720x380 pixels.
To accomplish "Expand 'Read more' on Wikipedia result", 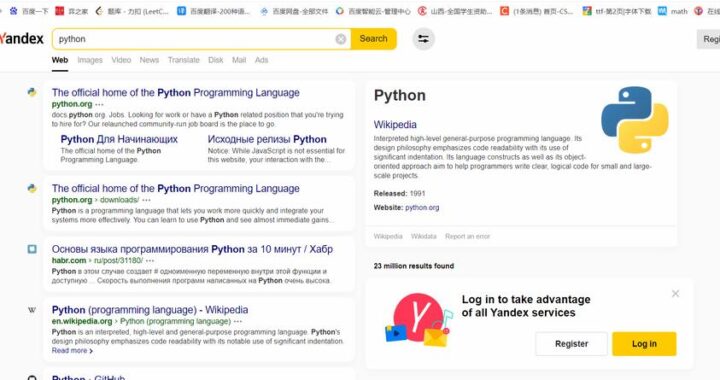I will [72, 351].
